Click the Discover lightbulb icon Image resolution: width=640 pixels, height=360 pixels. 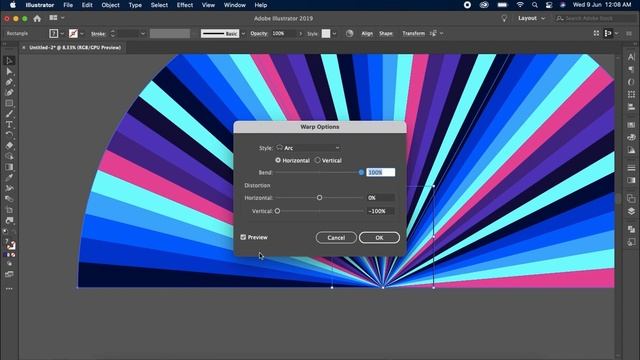[x=504, y=18]
